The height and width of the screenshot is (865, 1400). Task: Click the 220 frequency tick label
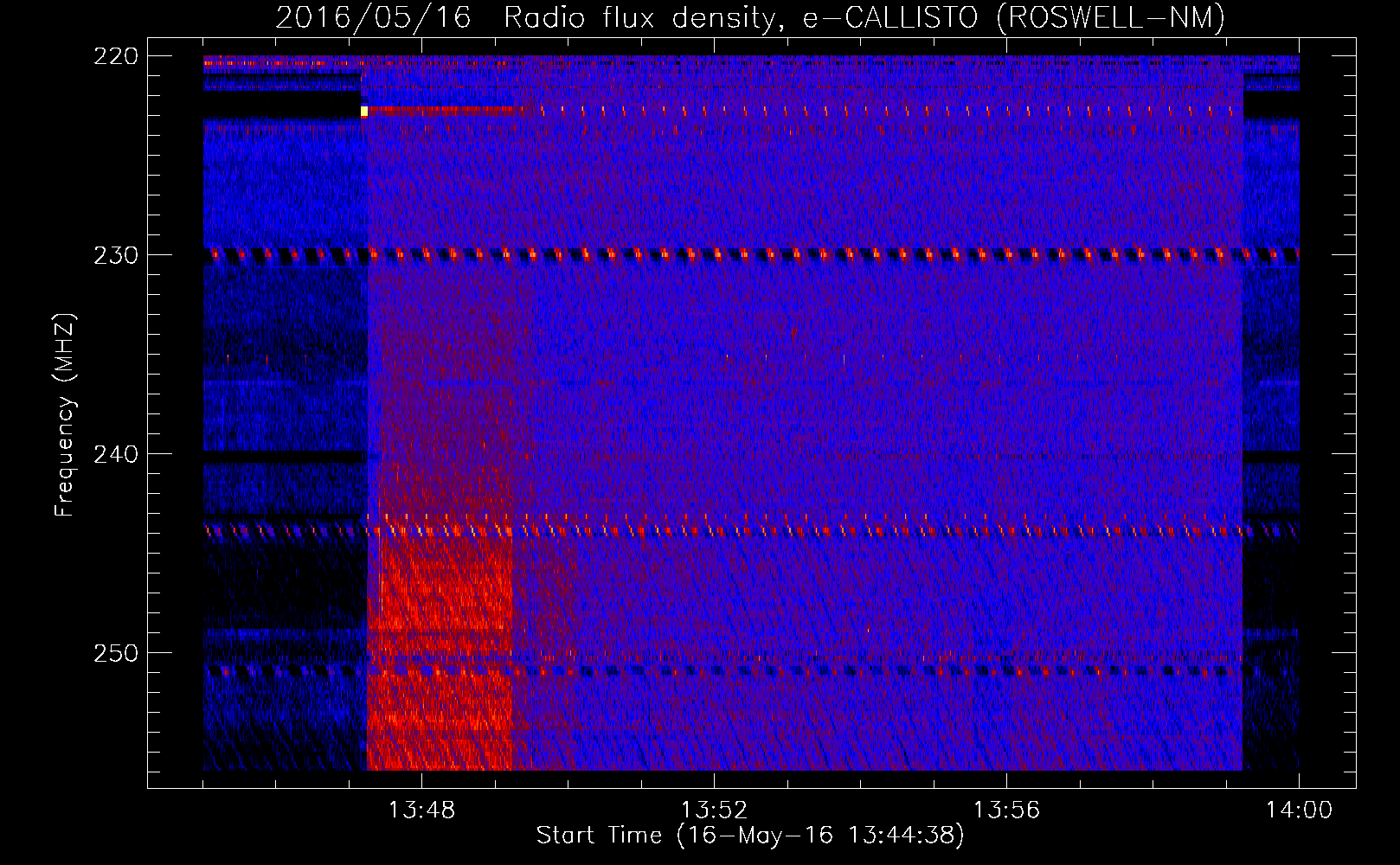point(115,56)
